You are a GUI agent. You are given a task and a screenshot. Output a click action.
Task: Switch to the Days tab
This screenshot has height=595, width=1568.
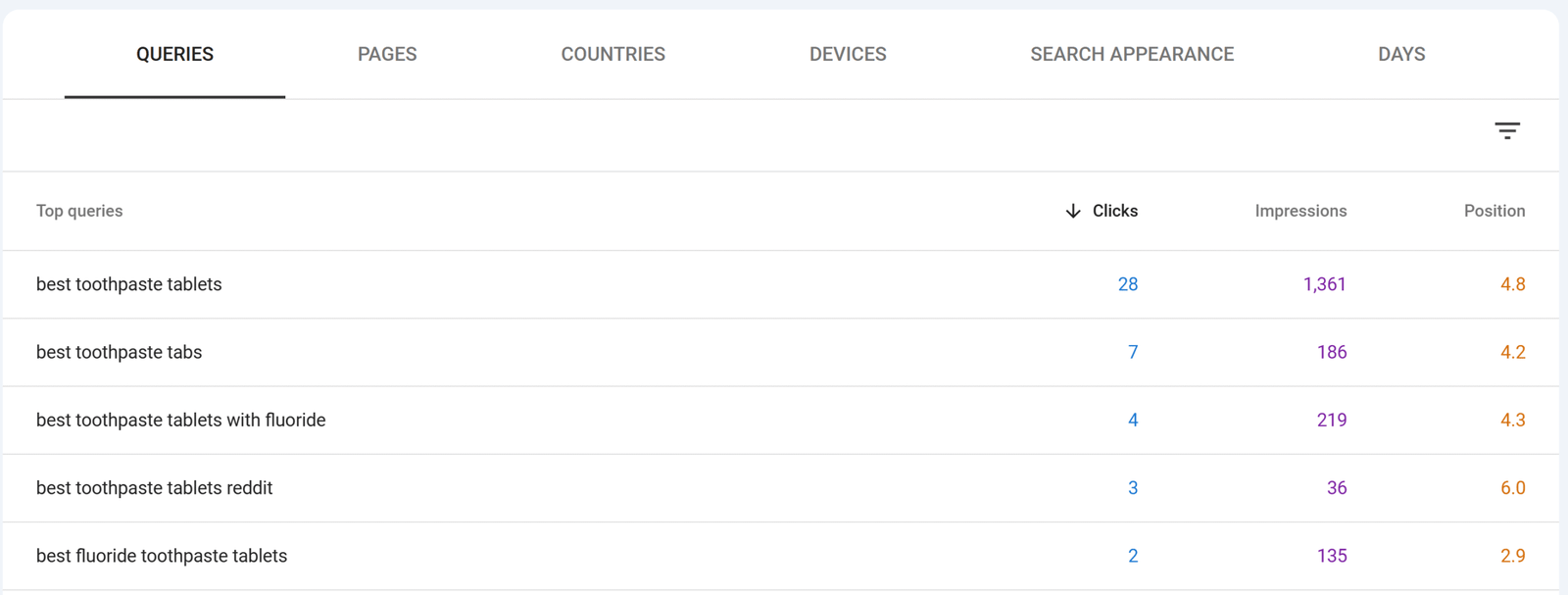coord(1401,55)
